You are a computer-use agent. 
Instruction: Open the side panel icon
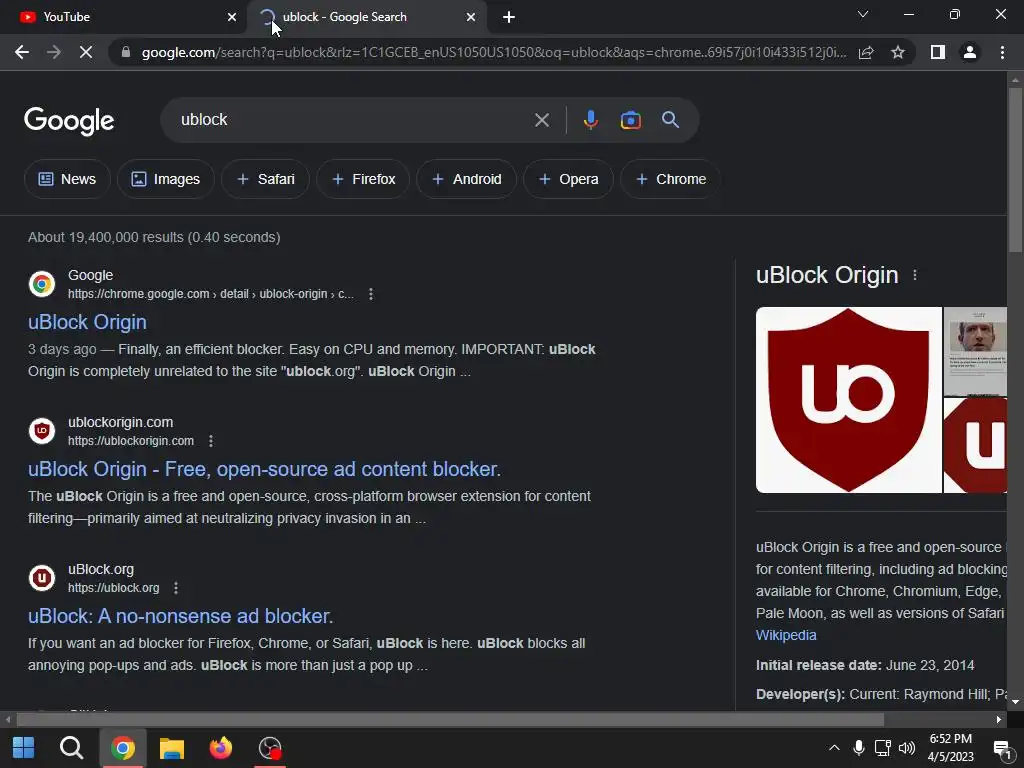pyautogui.click(x=938, y=52)
